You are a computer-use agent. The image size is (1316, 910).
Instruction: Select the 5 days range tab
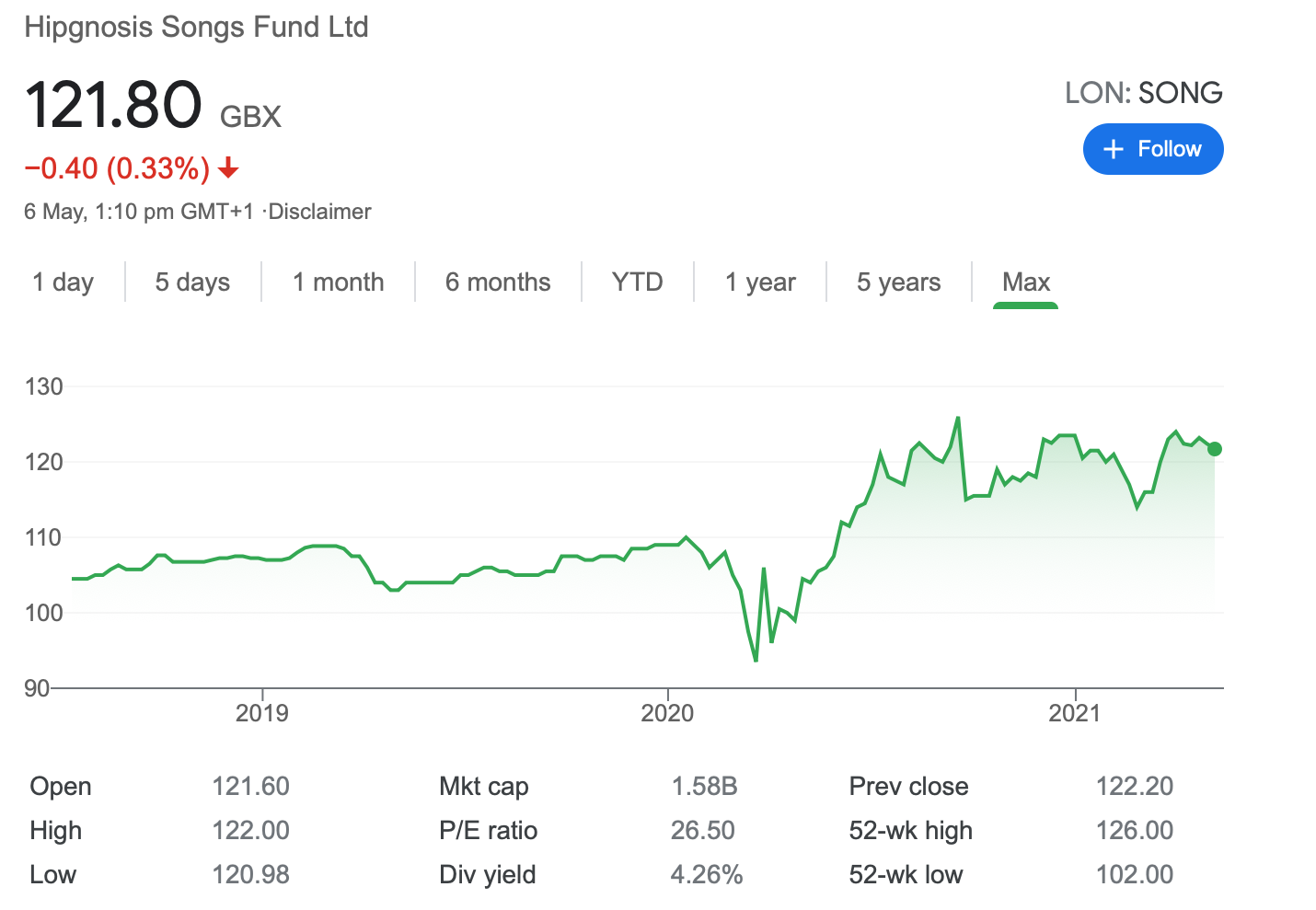click(192, 282)
